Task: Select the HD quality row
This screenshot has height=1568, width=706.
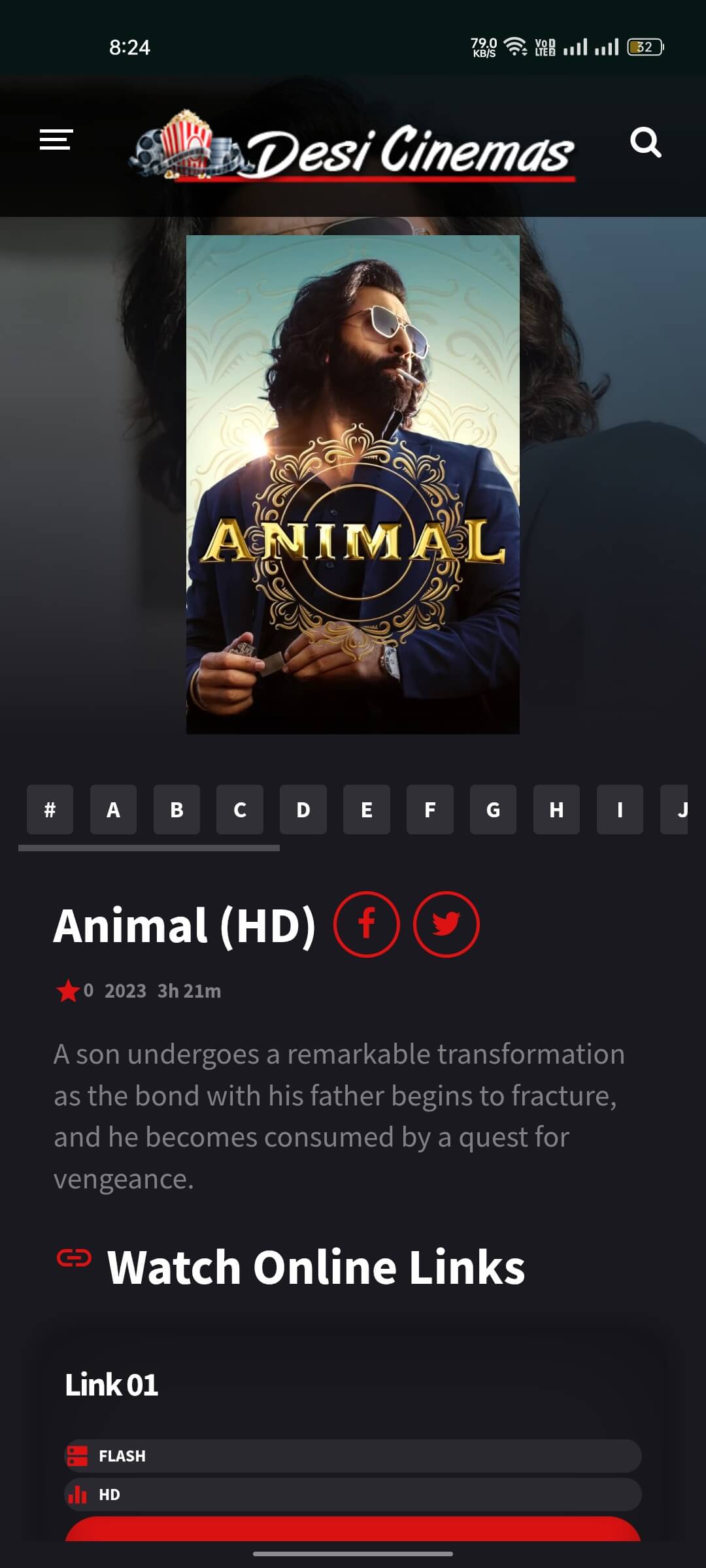Action: click(x=353, y=1494)
